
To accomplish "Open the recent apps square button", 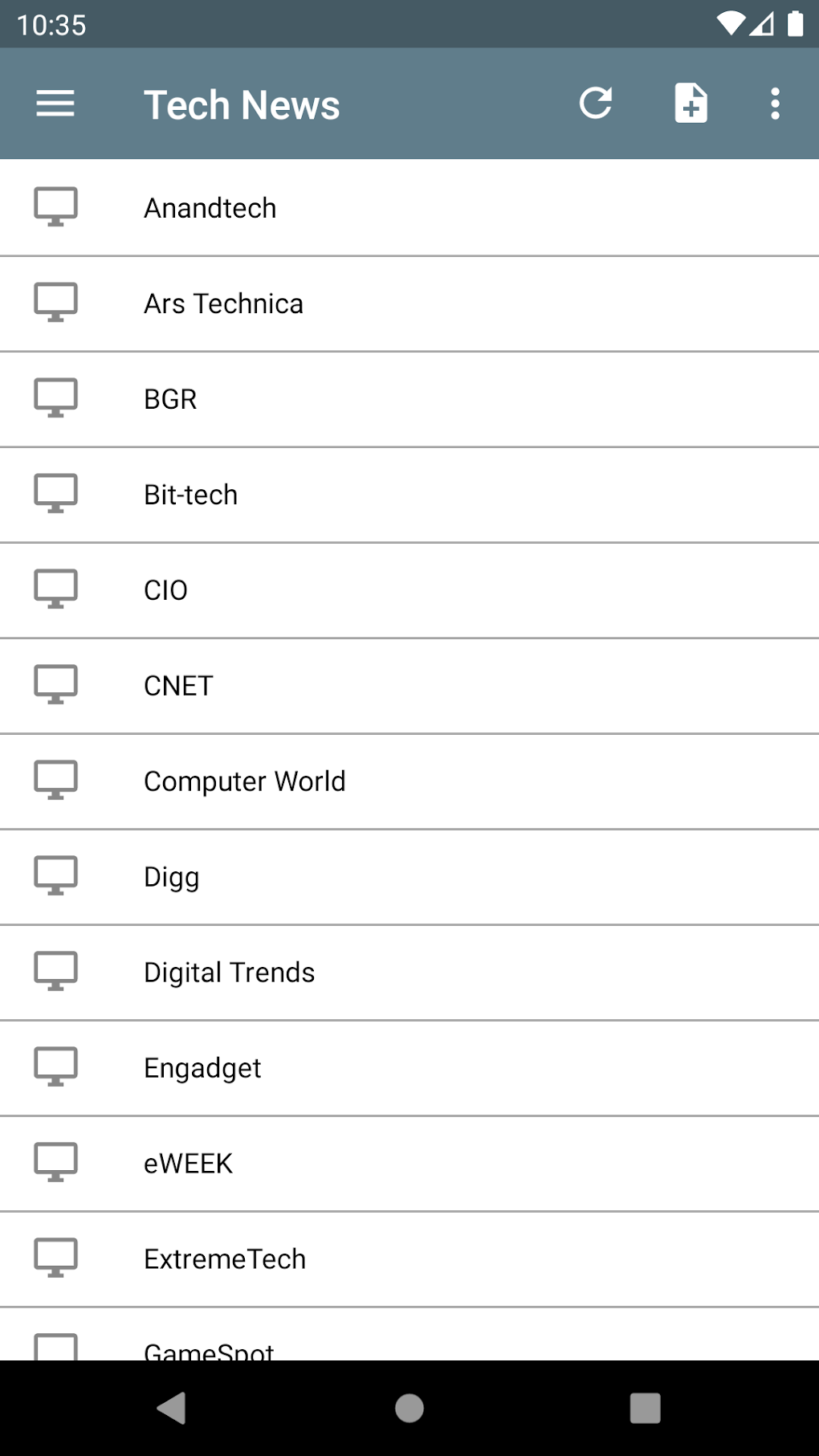I will [x=645, y=1408].
